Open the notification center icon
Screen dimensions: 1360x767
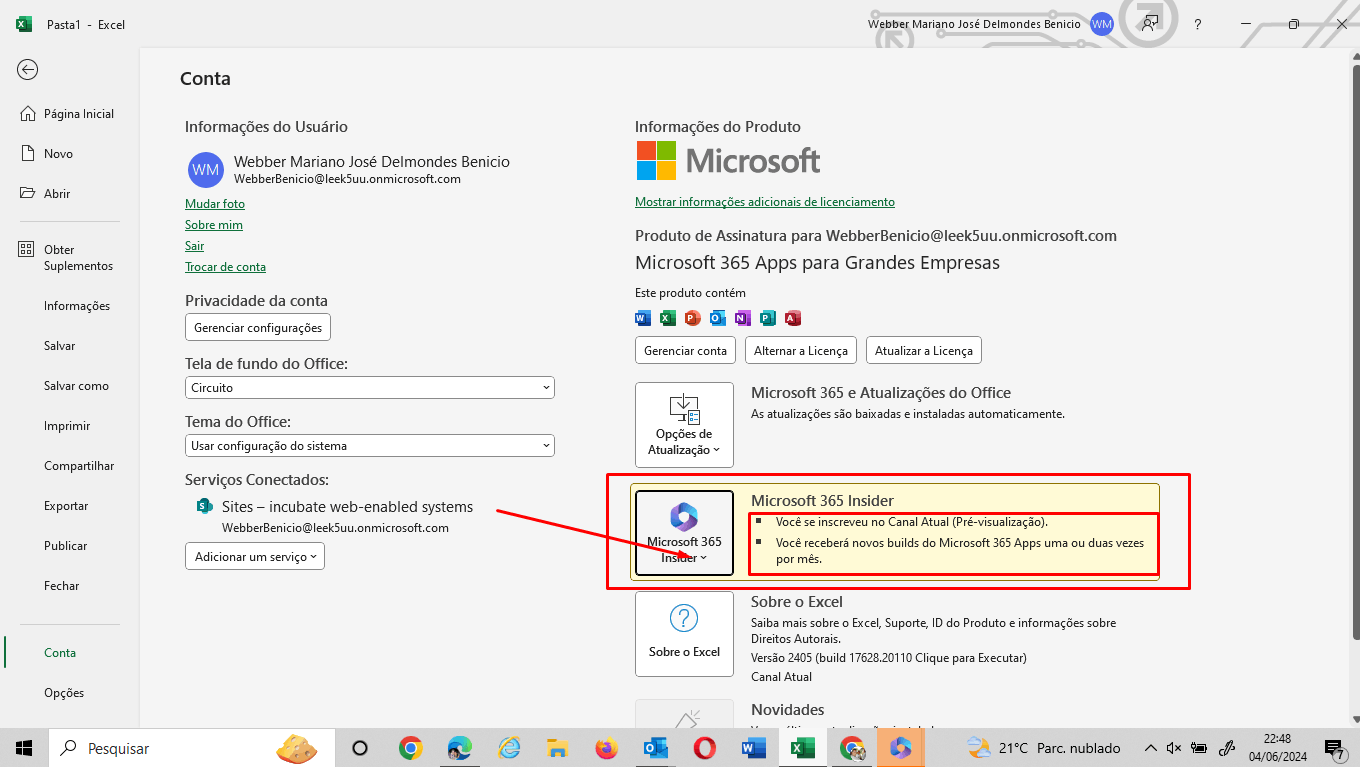pyautogui.click(x=1333, y=748)
